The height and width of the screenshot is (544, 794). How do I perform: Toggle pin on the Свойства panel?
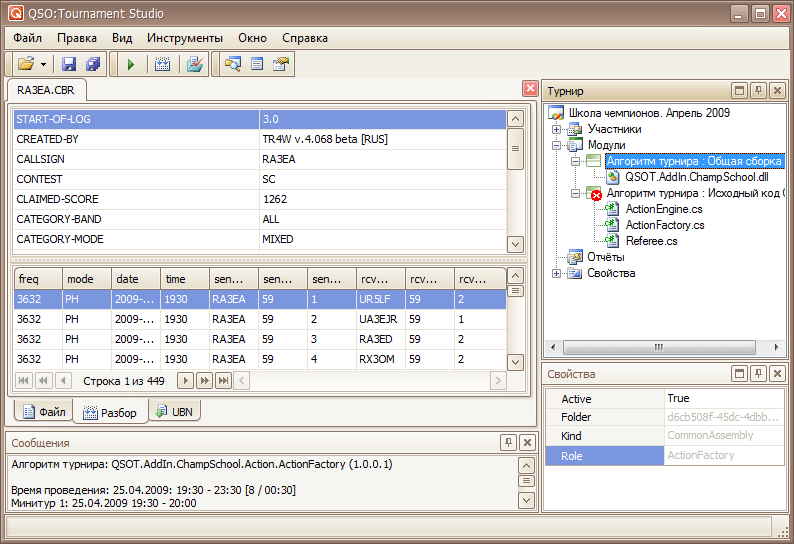(x=759, y=374)
